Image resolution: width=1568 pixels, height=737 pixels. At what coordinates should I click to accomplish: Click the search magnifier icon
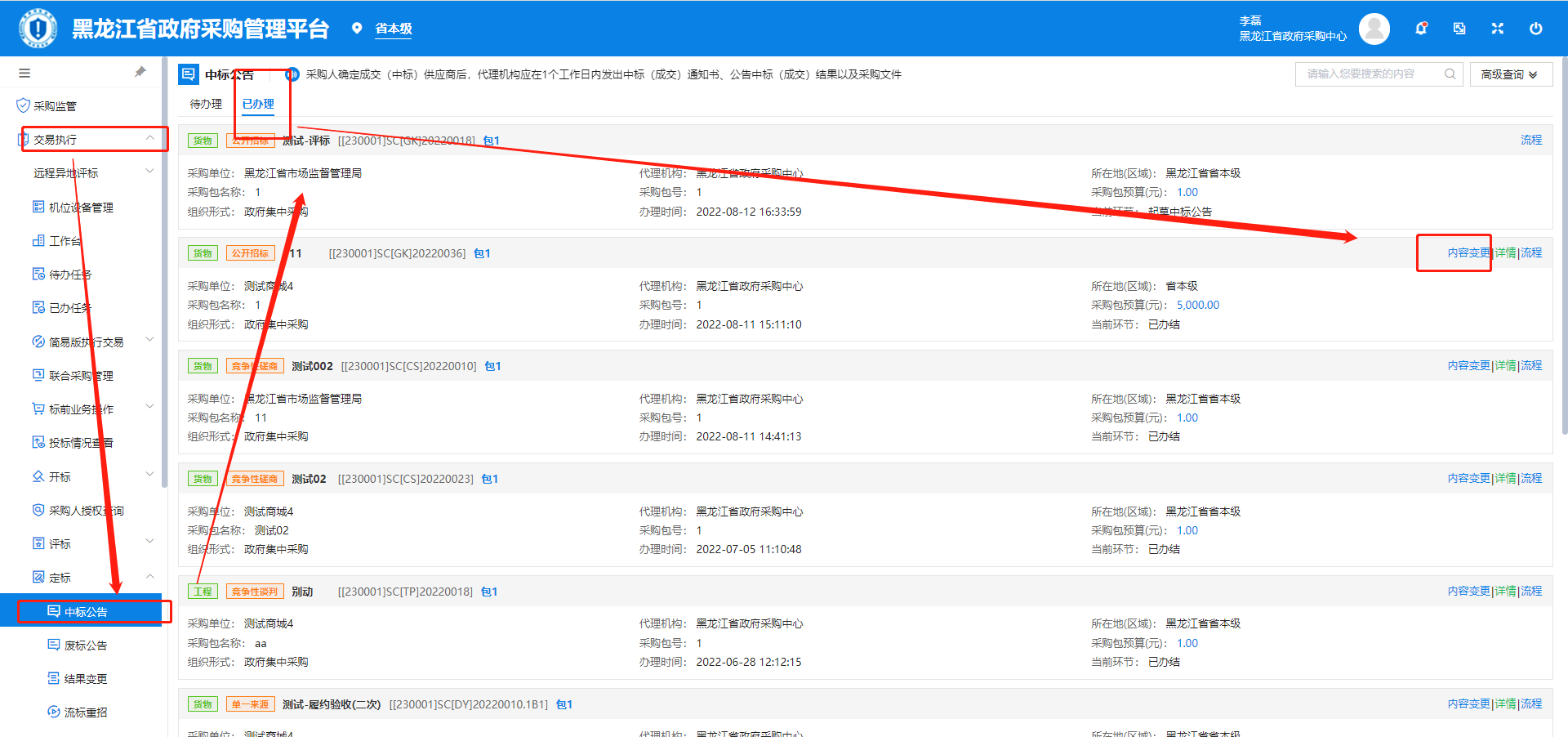pyautogui.click(x=1450, y=74)
